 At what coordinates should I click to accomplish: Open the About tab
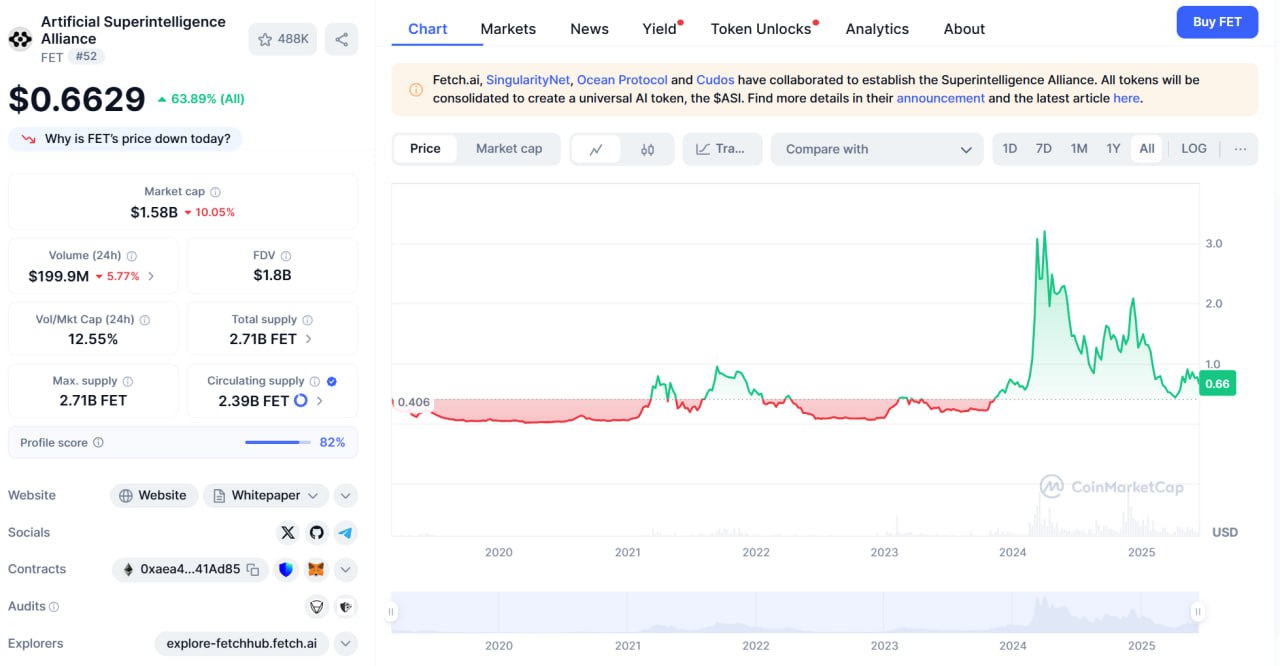click(x=964, y=29)
